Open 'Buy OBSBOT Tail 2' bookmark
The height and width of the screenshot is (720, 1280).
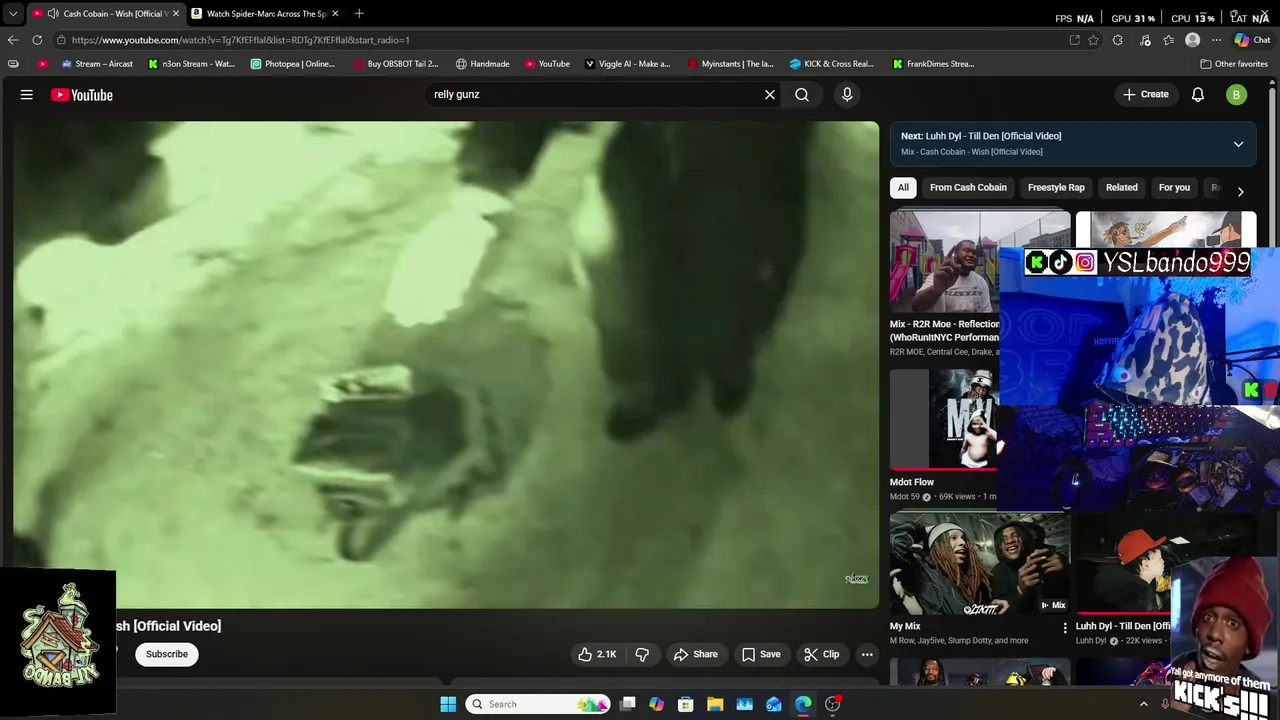click(x=396, y=64)
